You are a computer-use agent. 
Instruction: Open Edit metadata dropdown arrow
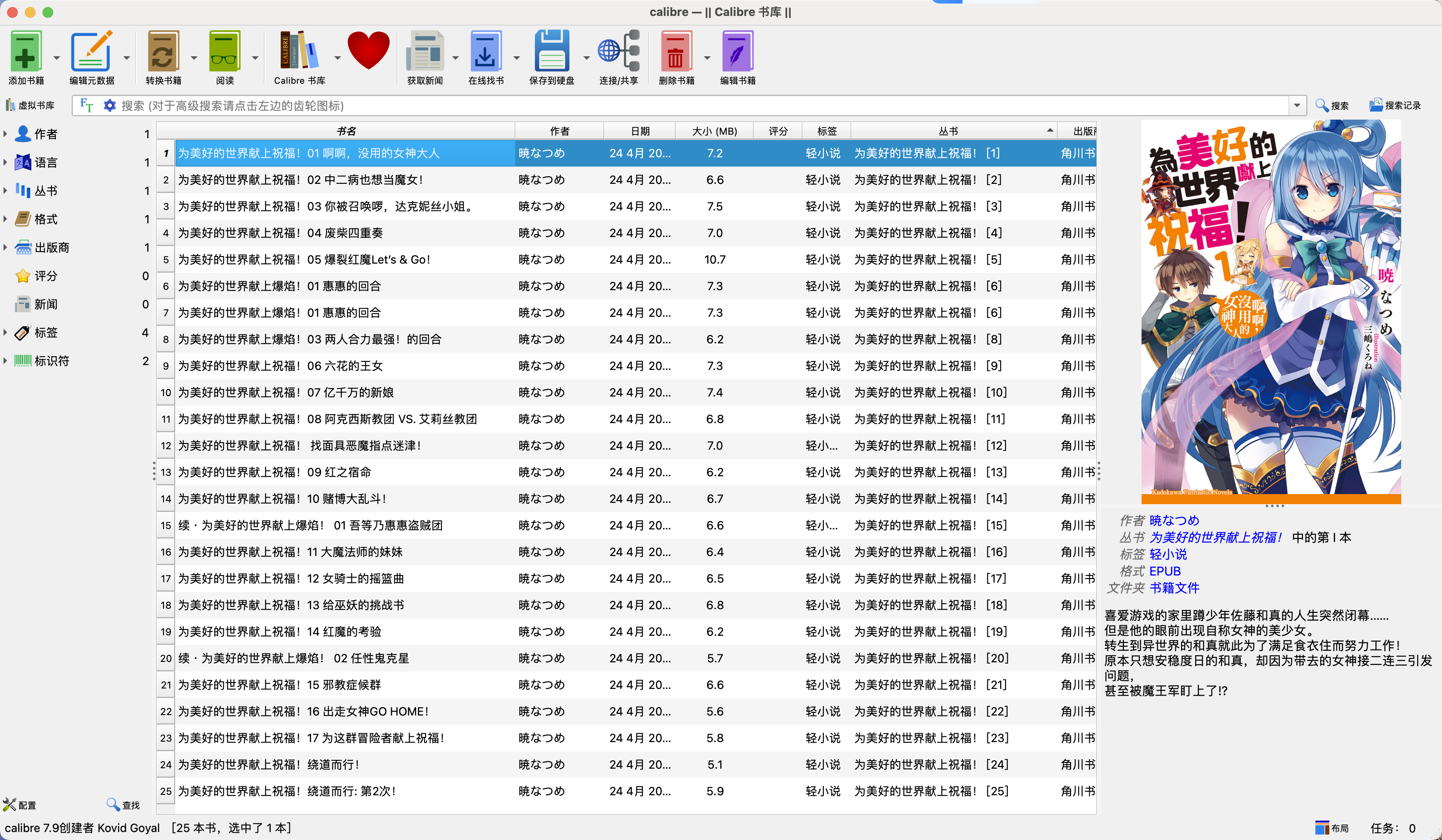tap(126, 58)
